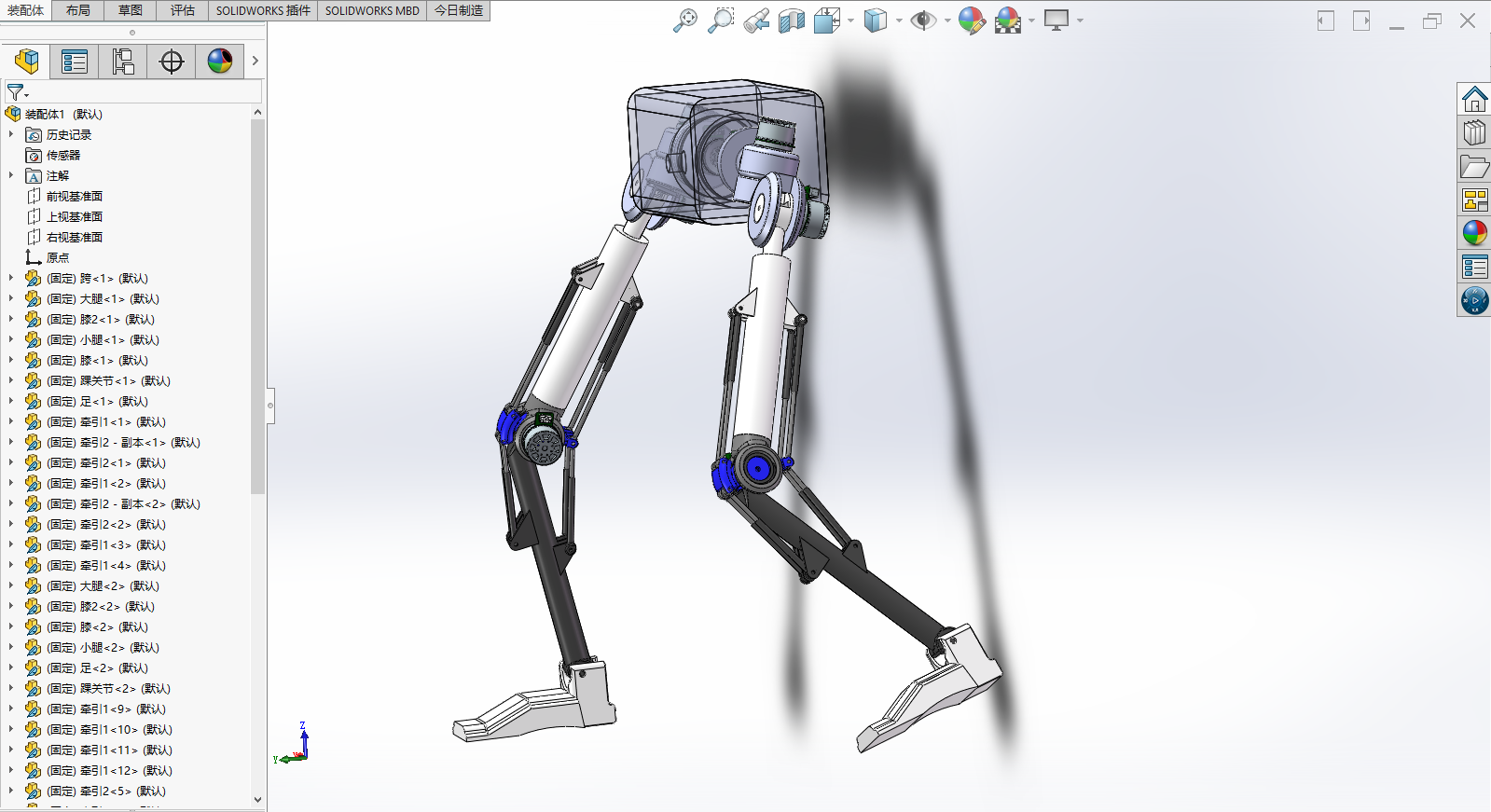This screenshot has height=812, width=1491.
Task: Click Zoom to Area icon
Action: (721, 21)
